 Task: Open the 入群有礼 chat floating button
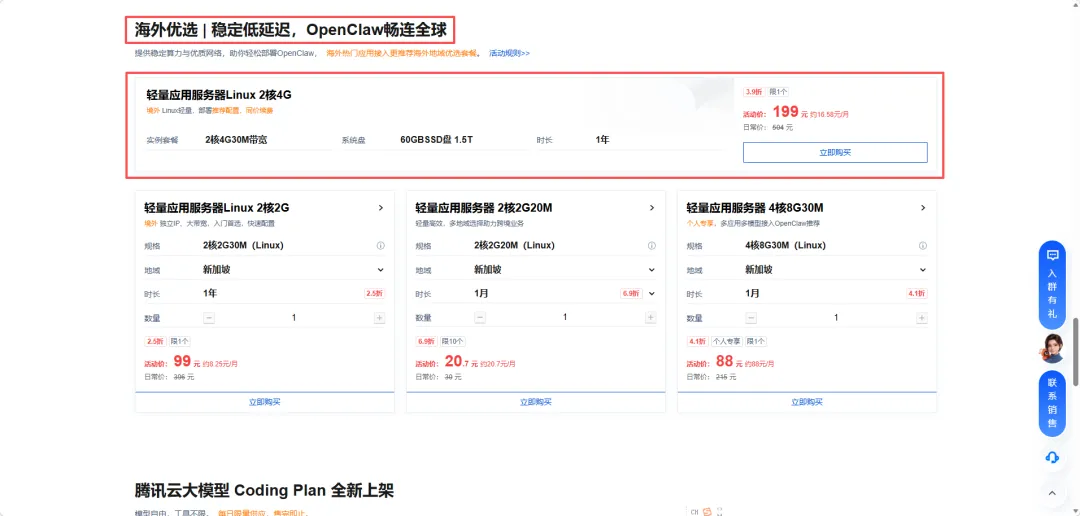[x=1052, y=285]
